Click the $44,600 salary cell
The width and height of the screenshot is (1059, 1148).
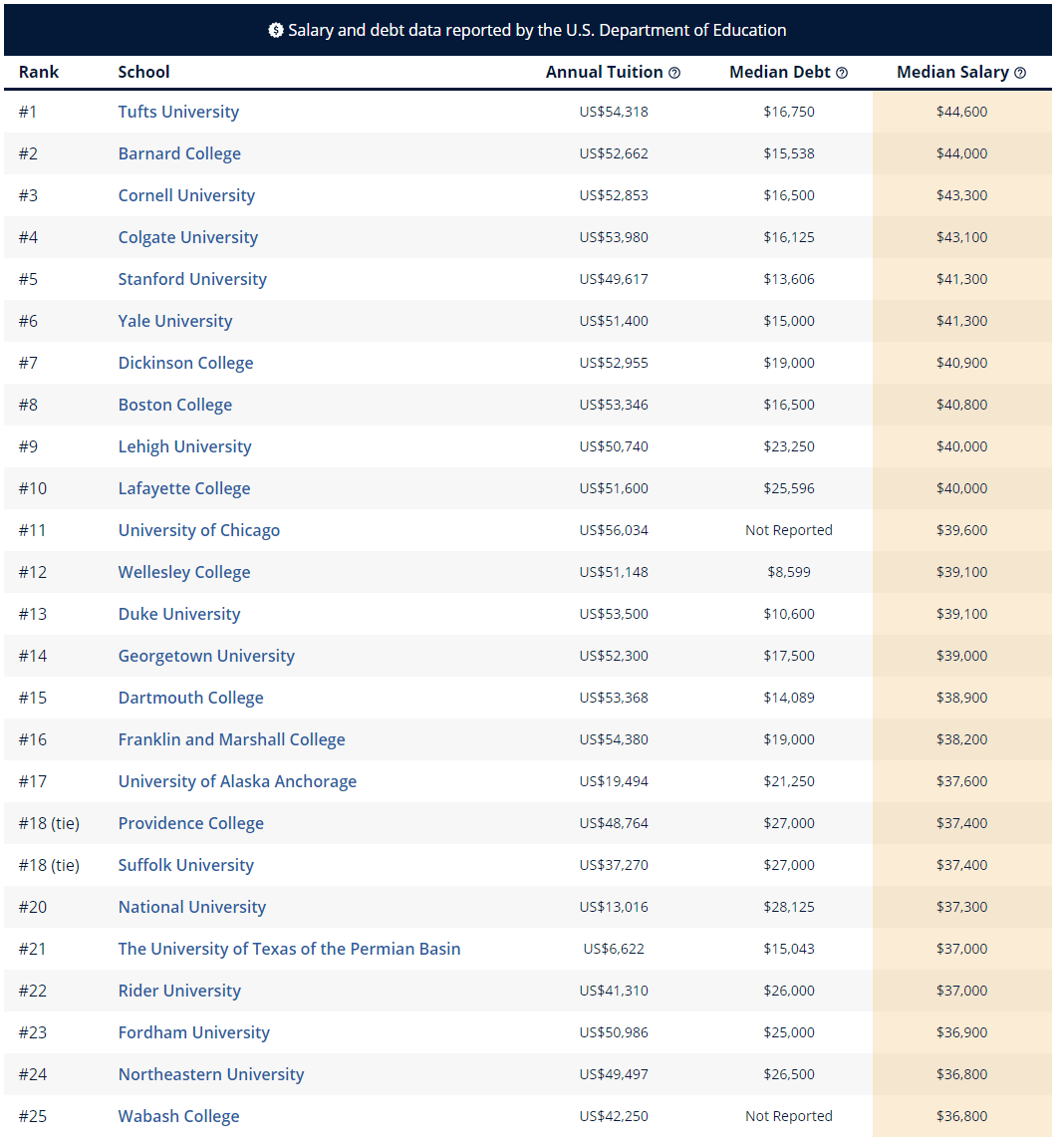[x=961, y=112]
